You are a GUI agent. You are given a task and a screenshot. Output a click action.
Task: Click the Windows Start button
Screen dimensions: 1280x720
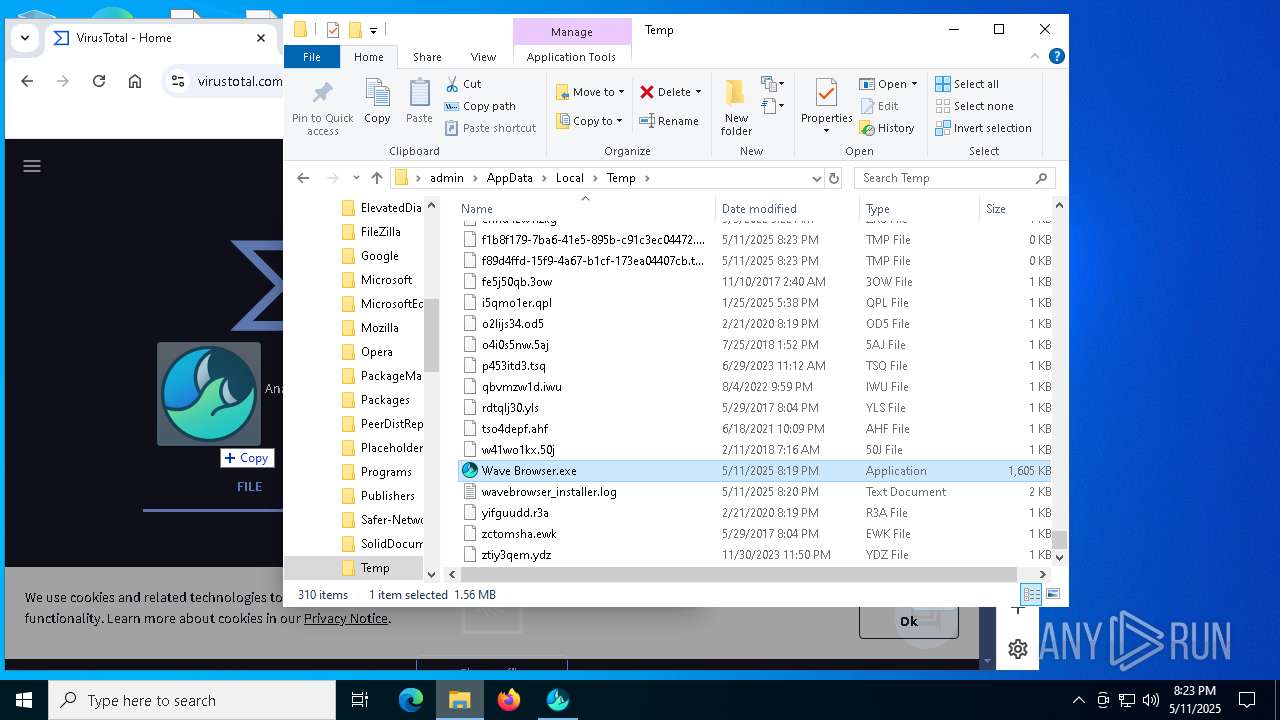click(24, 700)
